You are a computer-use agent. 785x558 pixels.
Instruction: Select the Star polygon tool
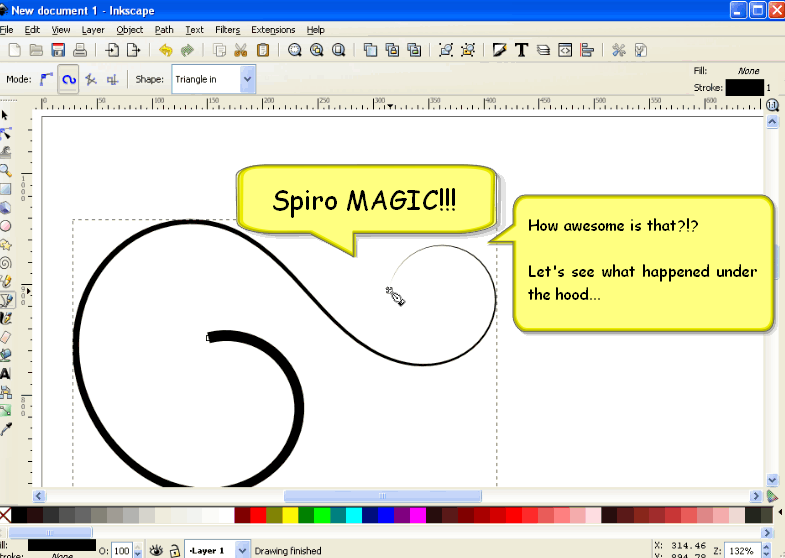click(x=5, y=245)
